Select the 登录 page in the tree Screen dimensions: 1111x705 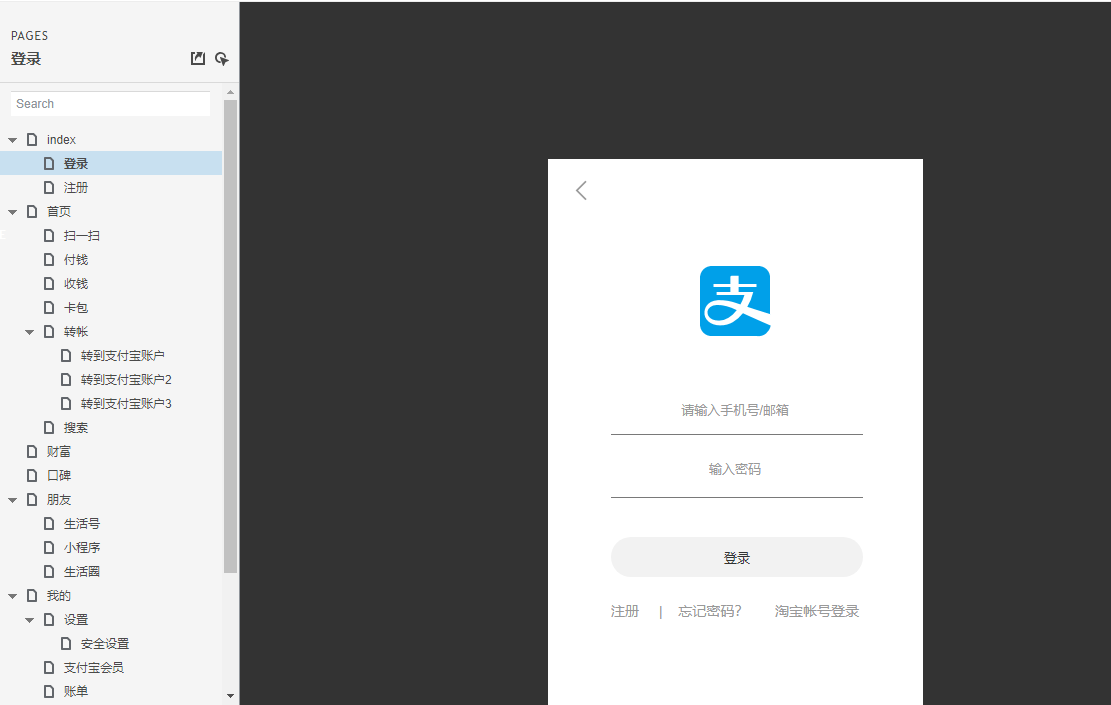click(76, 164)
